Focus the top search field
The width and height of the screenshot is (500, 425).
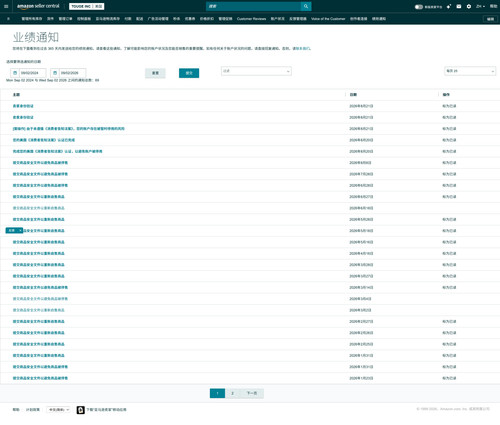pos(253,6)
